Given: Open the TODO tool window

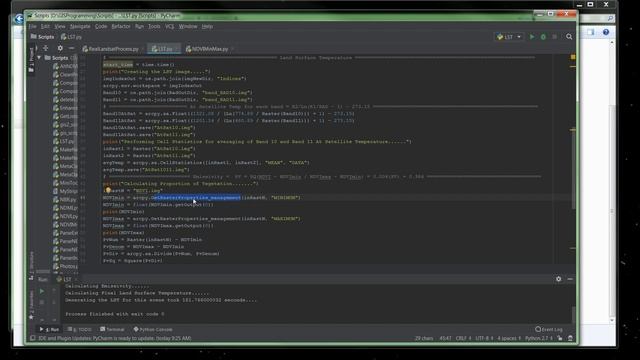Looking at the screenshot, I should tap(80, 329).
